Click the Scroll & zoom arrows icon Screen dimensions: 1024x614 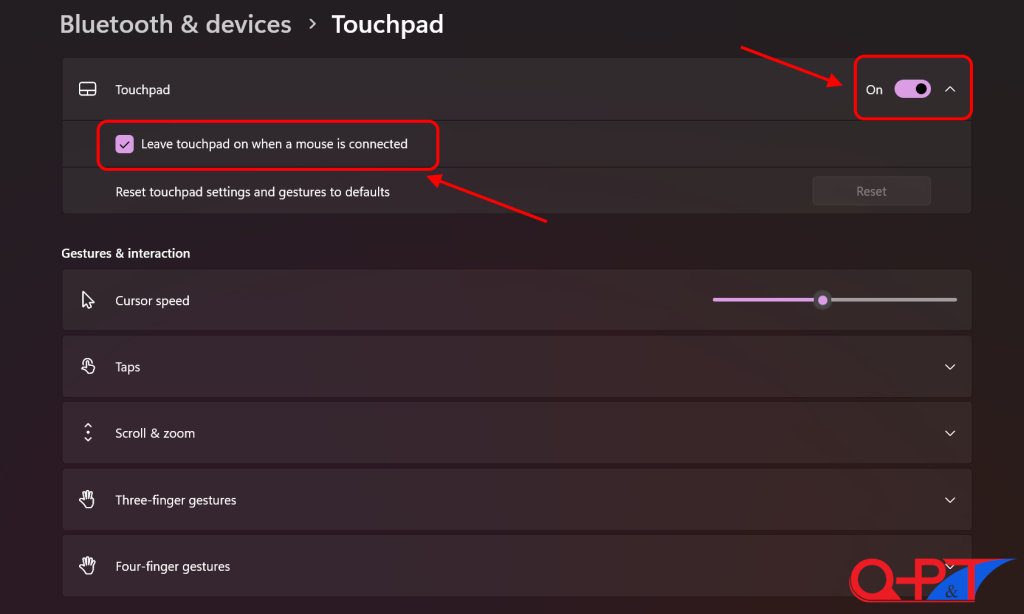pos(88,433)
